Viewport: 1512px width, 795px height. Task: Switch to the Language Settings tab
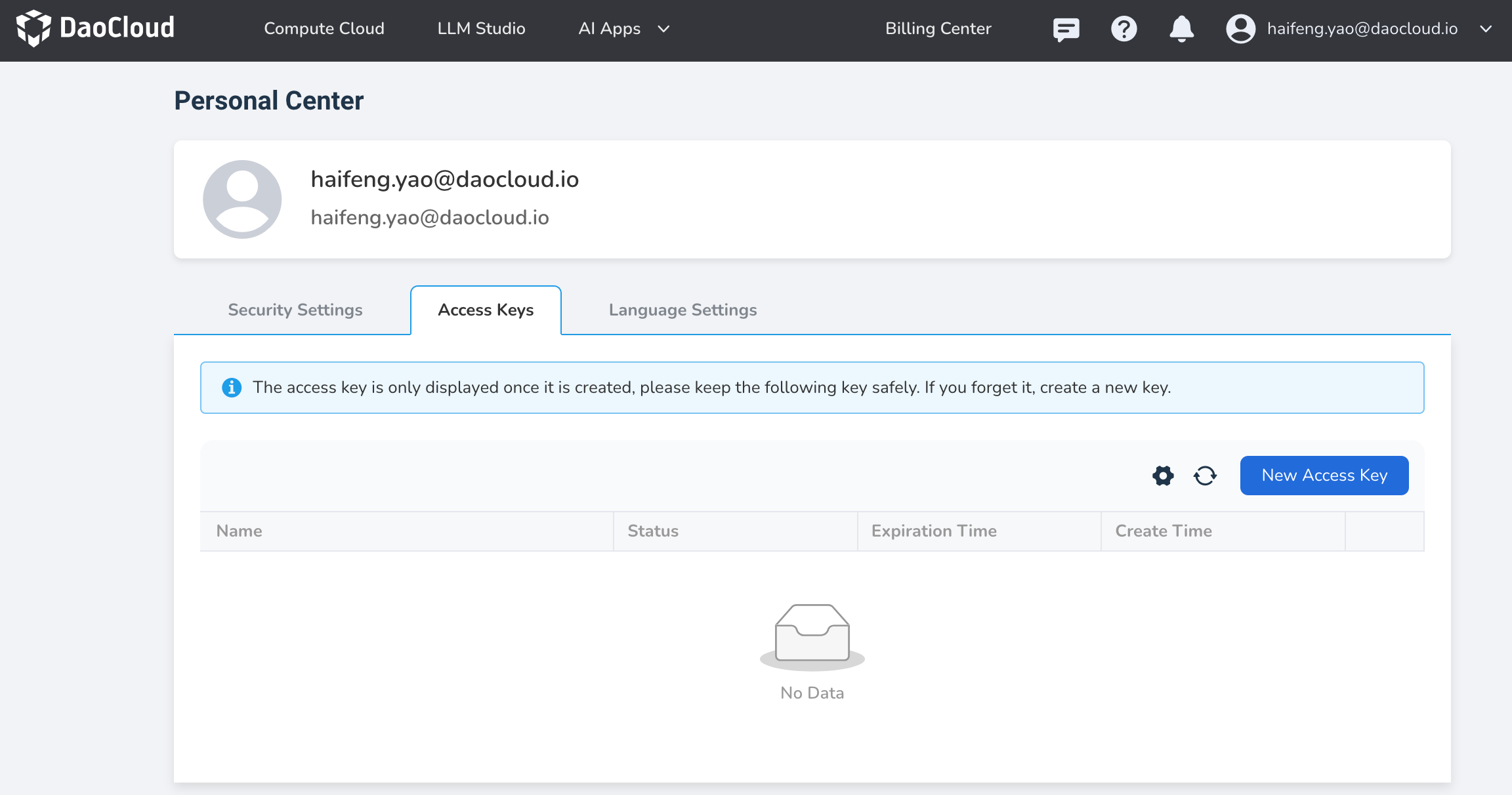pos(682,310)
